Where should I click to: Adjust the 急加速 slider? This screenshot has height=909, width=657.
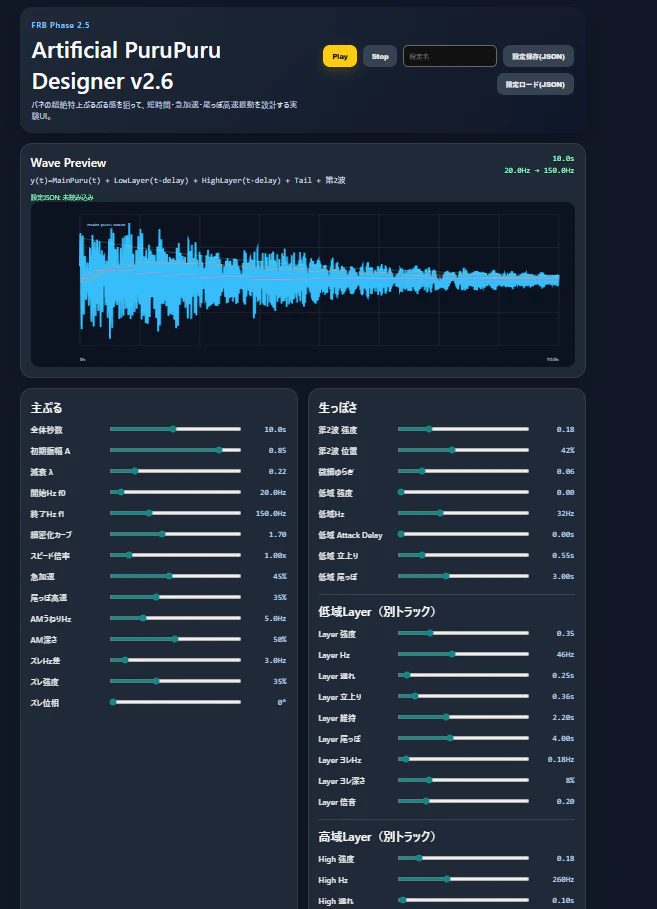(175, 576)
